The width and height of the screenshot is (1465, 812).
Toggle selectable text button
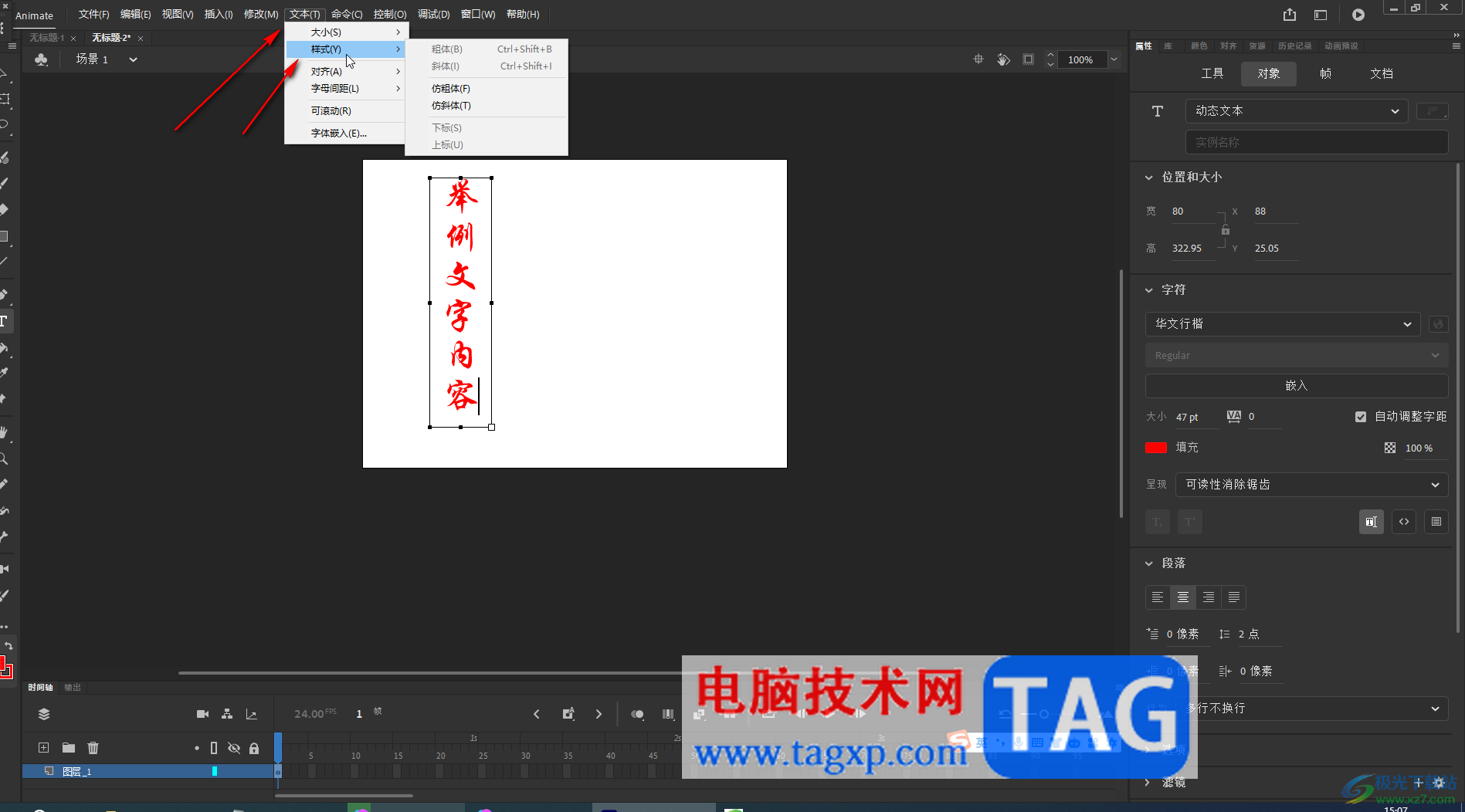[1372, 522]
